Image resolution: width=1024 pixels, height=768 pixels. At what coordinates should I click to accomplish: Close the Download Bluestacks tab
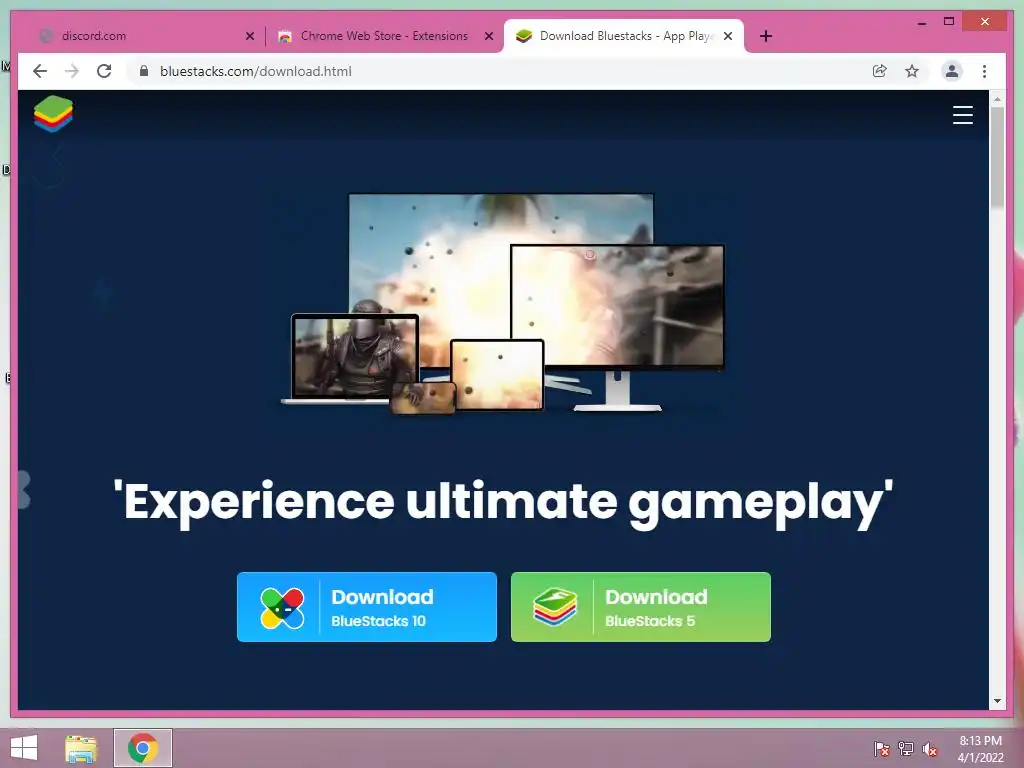[x=728, y=37]
